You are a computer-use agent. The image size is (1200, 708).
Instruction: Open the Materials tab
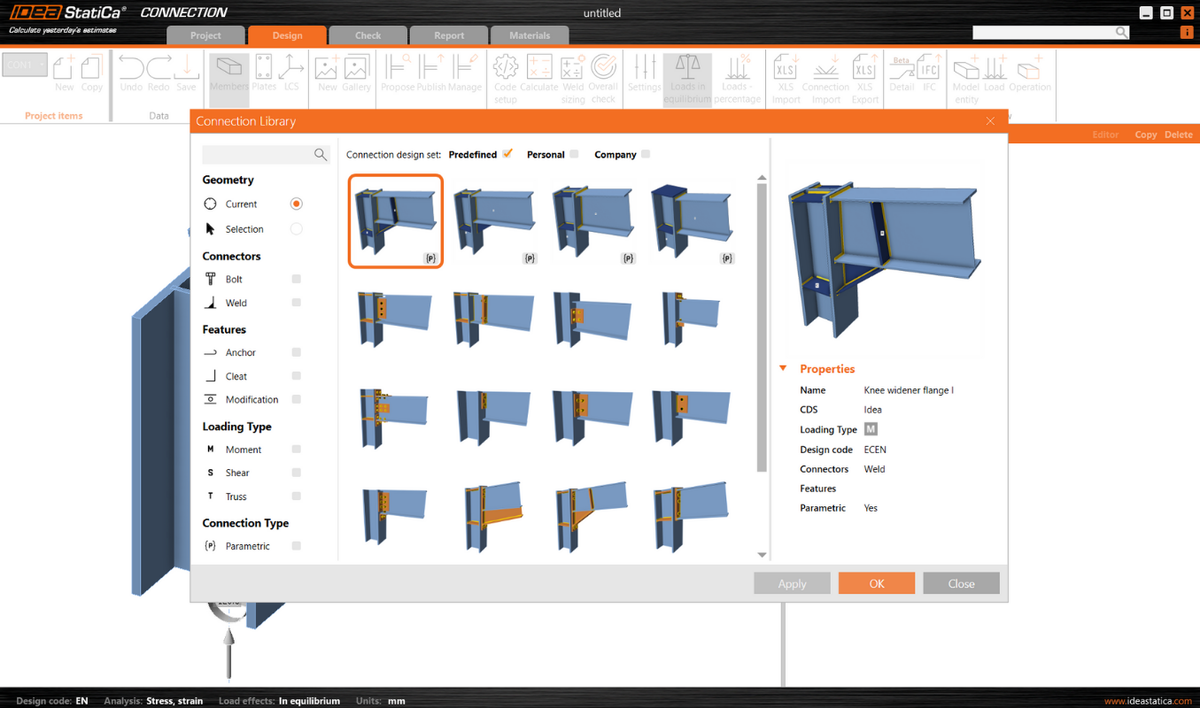[x=529, y=34]
